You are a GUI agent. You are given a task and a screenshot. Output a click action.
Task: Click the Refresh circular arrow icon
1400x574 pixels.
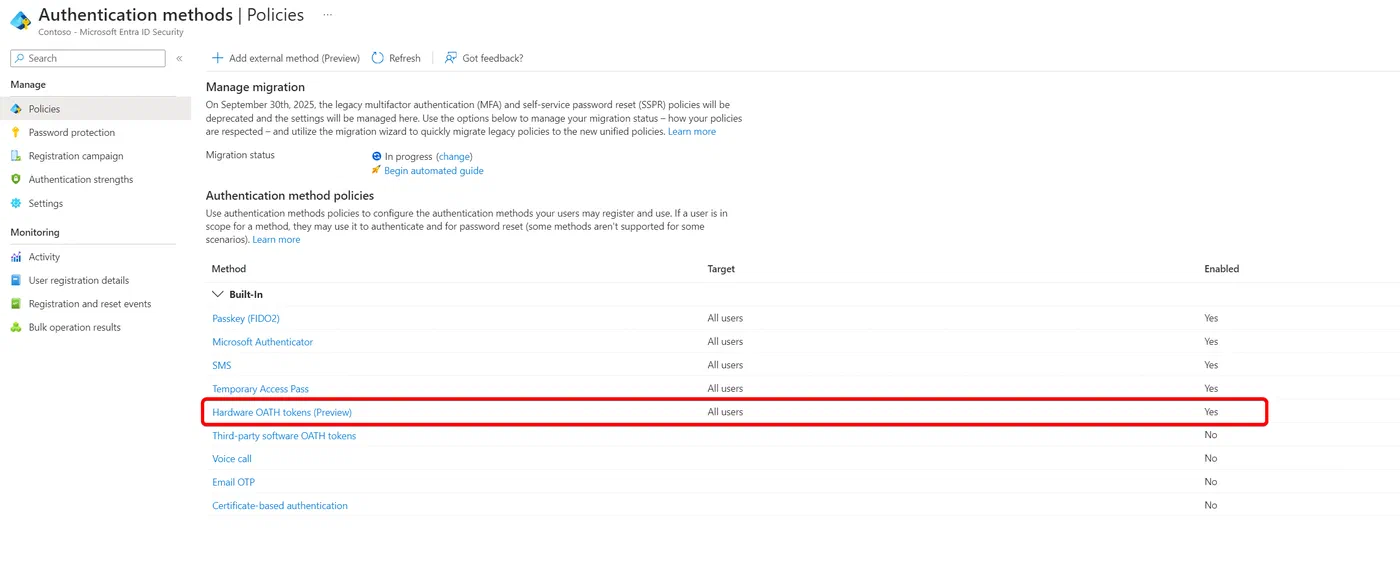click(x=377, y=58)
